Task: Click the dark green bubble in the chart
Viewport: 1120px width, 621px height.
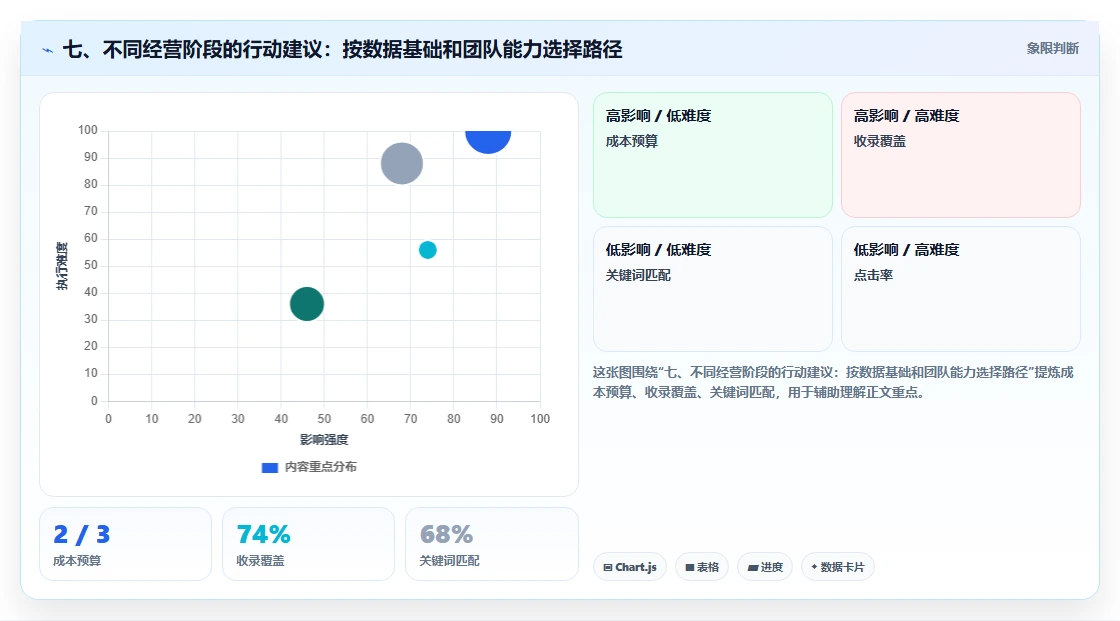Action: [x=307, y=304]
